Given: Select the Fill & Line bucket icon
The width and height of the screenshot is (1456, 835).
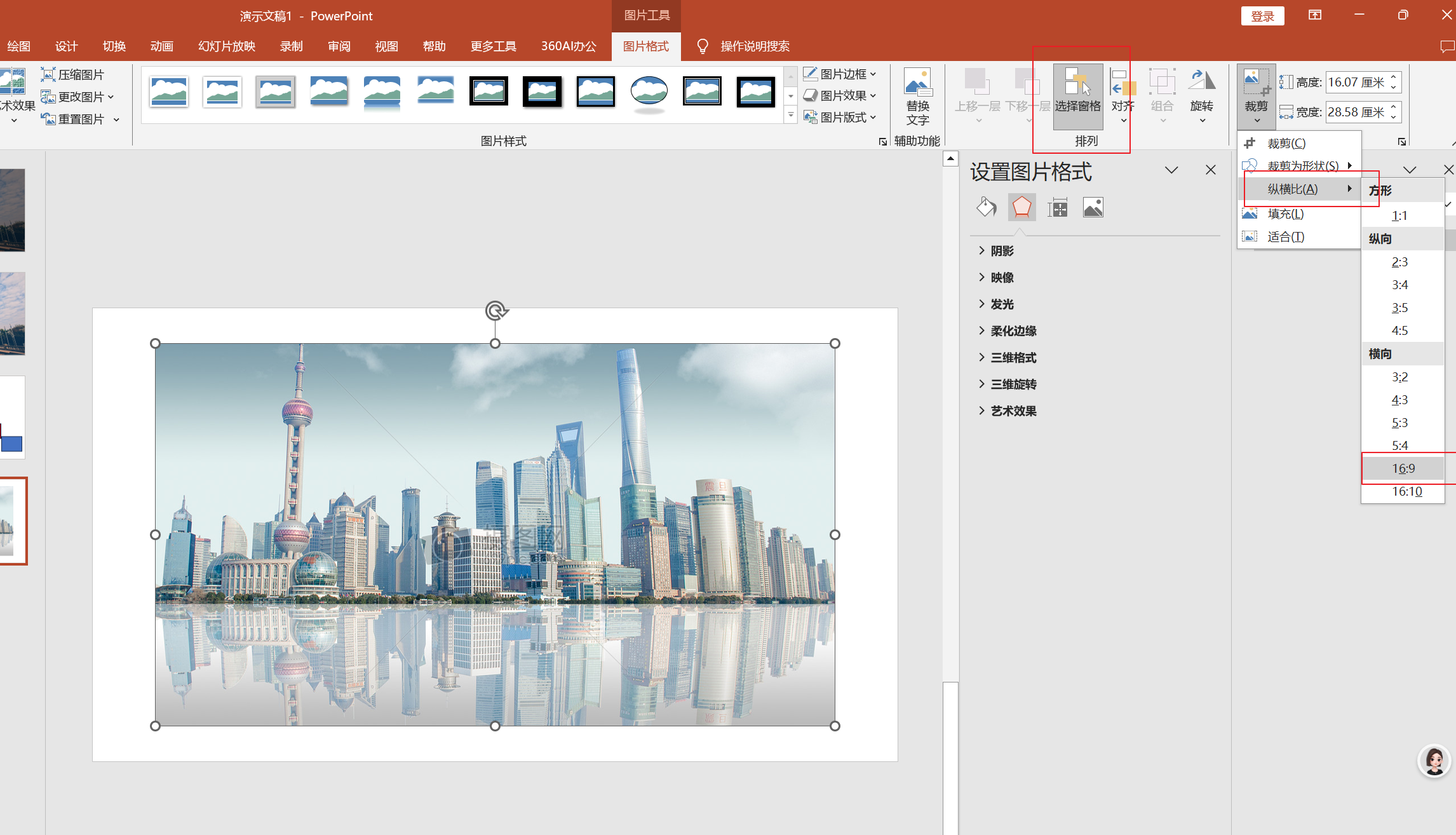Looking at the screenshot, I should tap(986, 207).
